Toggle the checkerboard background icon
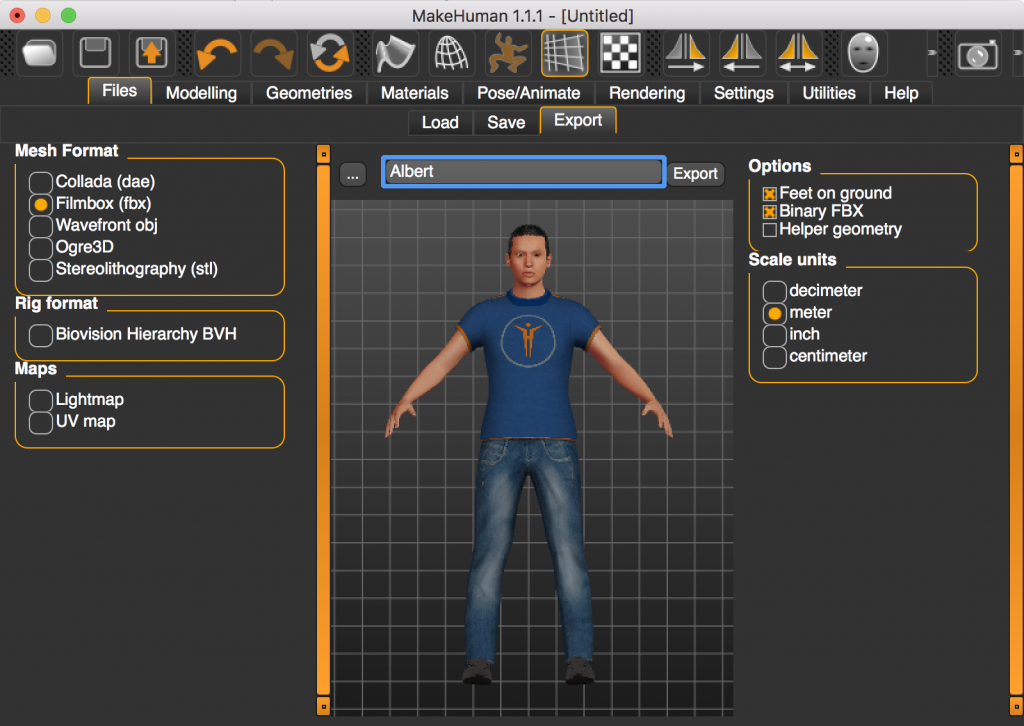Image resolution: width=1024 pixels, height=726 pixels. tap(620, 53)
